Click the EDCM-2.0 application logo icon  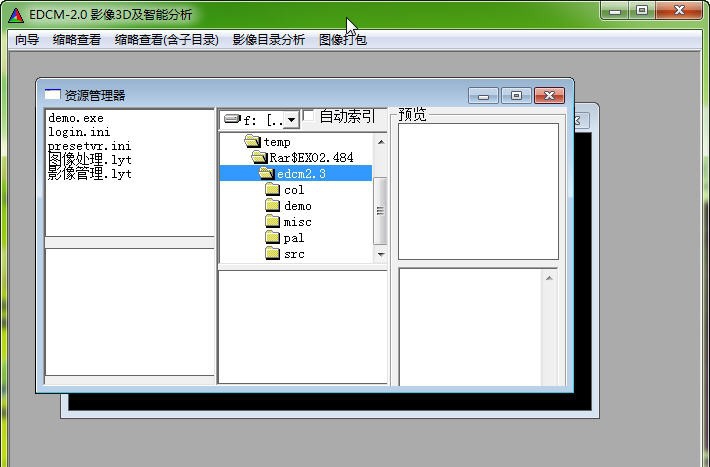[x=16, y=15]
